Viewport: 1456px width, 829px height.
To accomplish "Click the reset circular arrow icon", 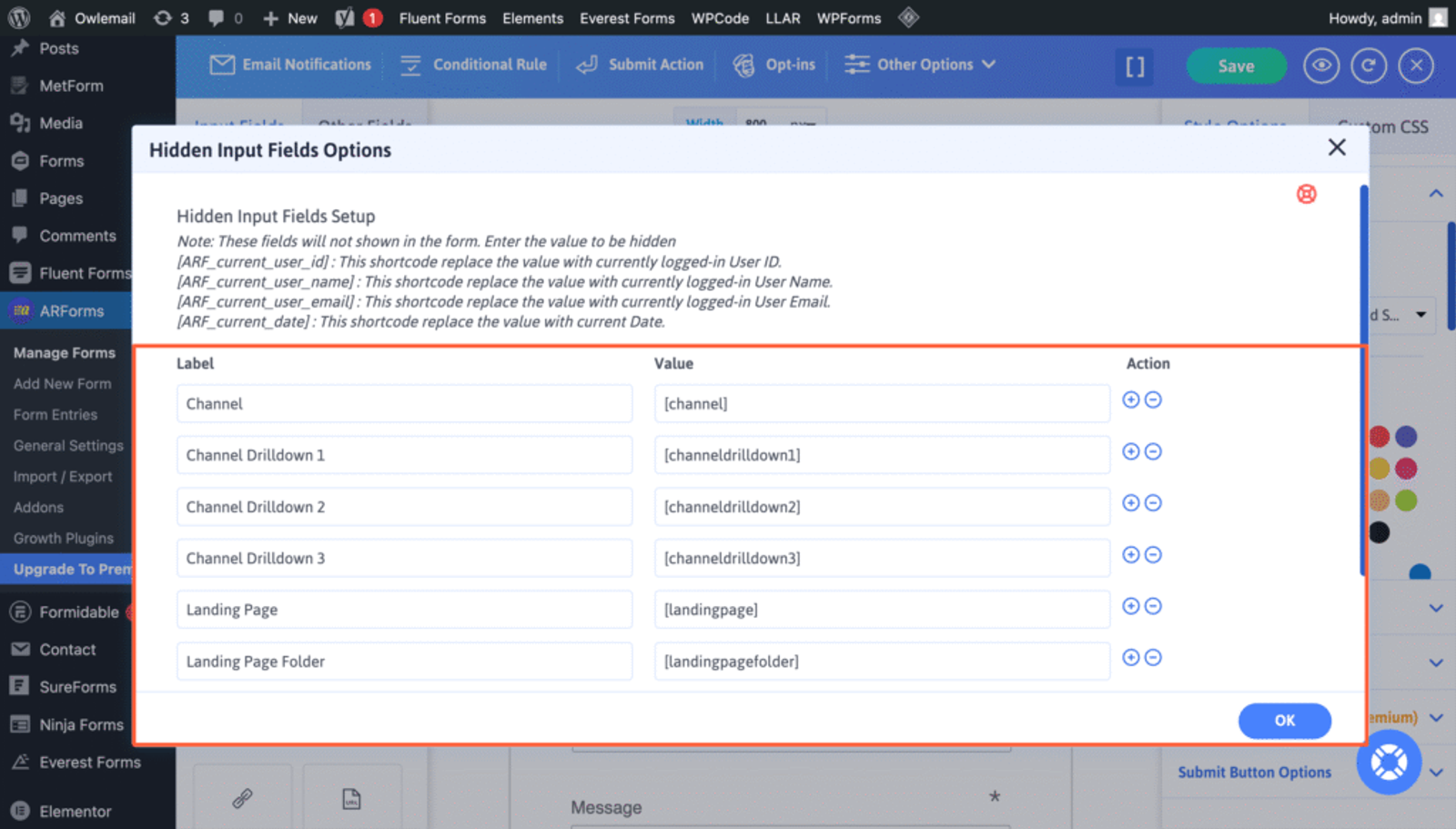I will (x=1369, y=66).
